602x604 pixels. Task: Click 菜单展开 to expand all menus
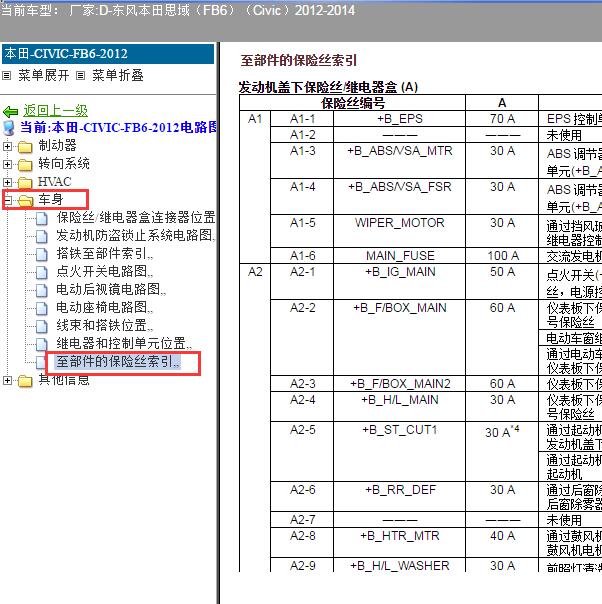point(44,75)
